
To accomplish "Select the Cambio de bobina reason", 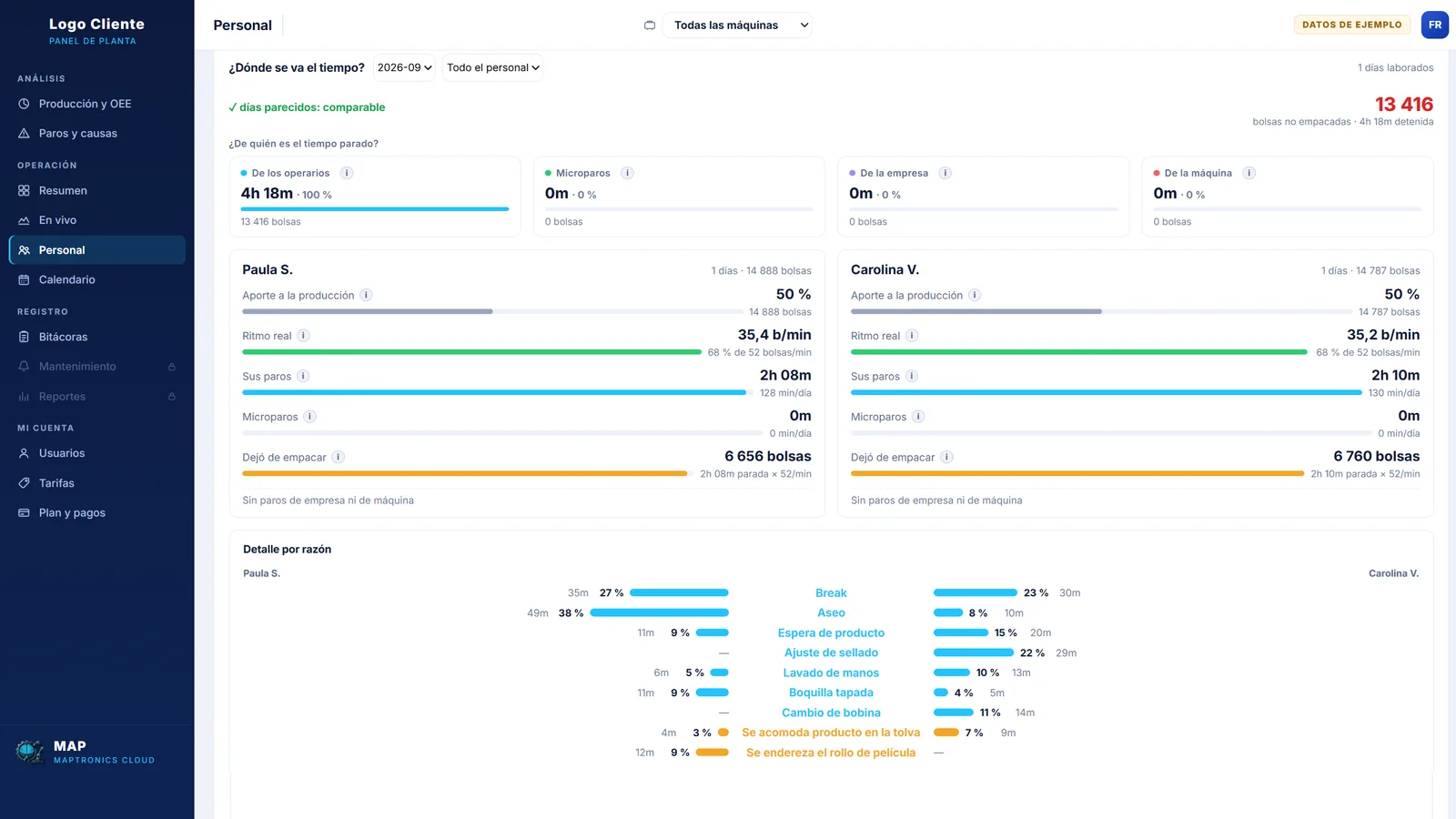I will [x=831, y=713].
